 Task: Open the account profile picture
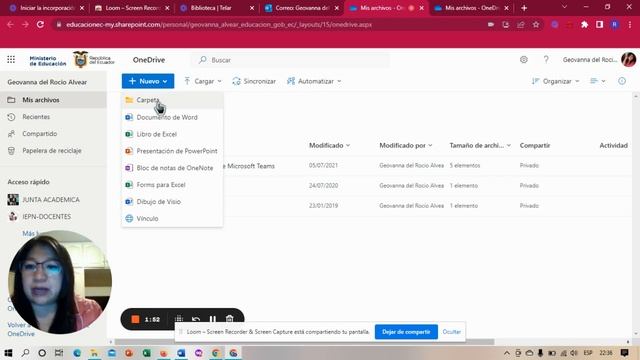click(x=629, y=60)
